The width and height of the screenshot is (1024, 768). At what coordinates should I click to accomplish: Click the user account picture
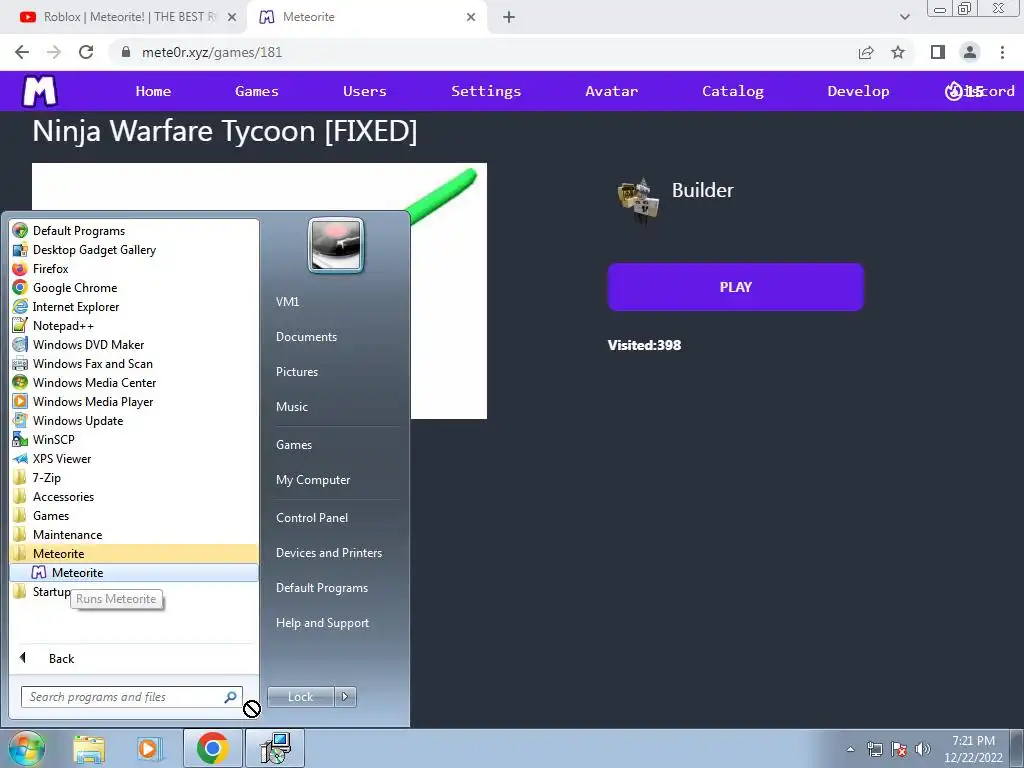(x=336, y=245)
